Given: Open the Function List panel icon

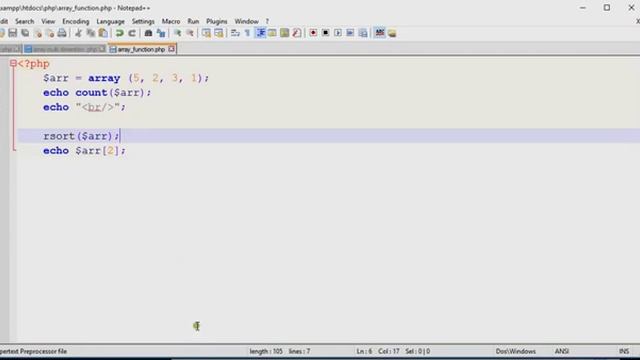Looking at the screenshot, I should (297, 33).
